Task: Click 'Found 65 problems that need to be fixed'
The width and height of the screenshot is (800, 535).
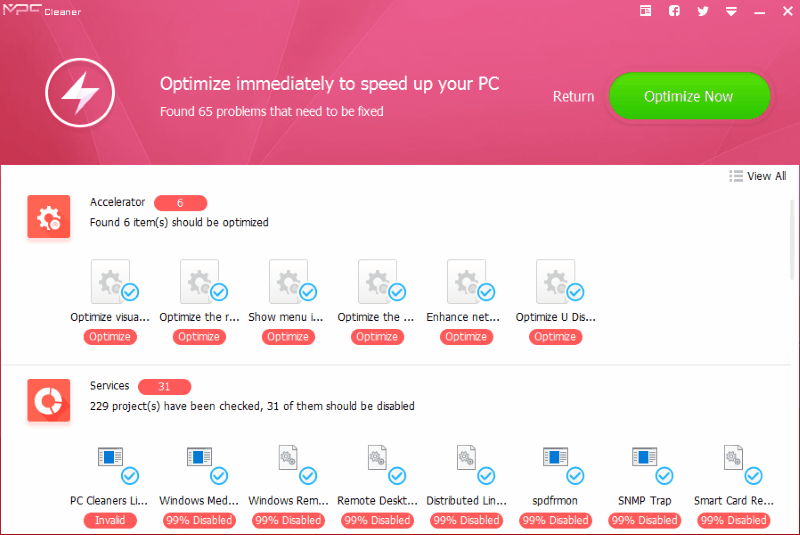Action: pos(271,111)
